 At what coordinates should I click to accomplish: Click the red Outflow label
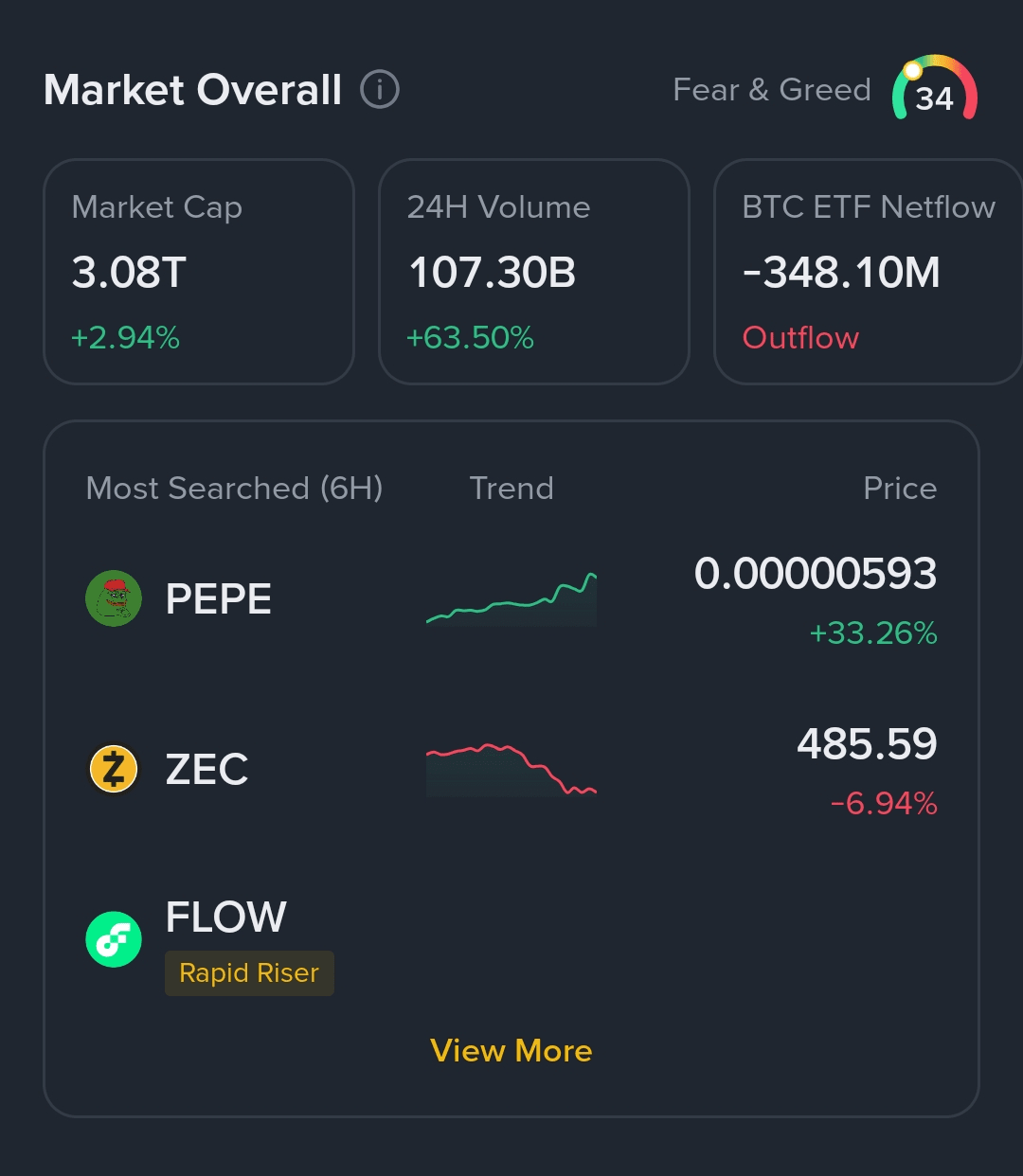coord(800,338)
